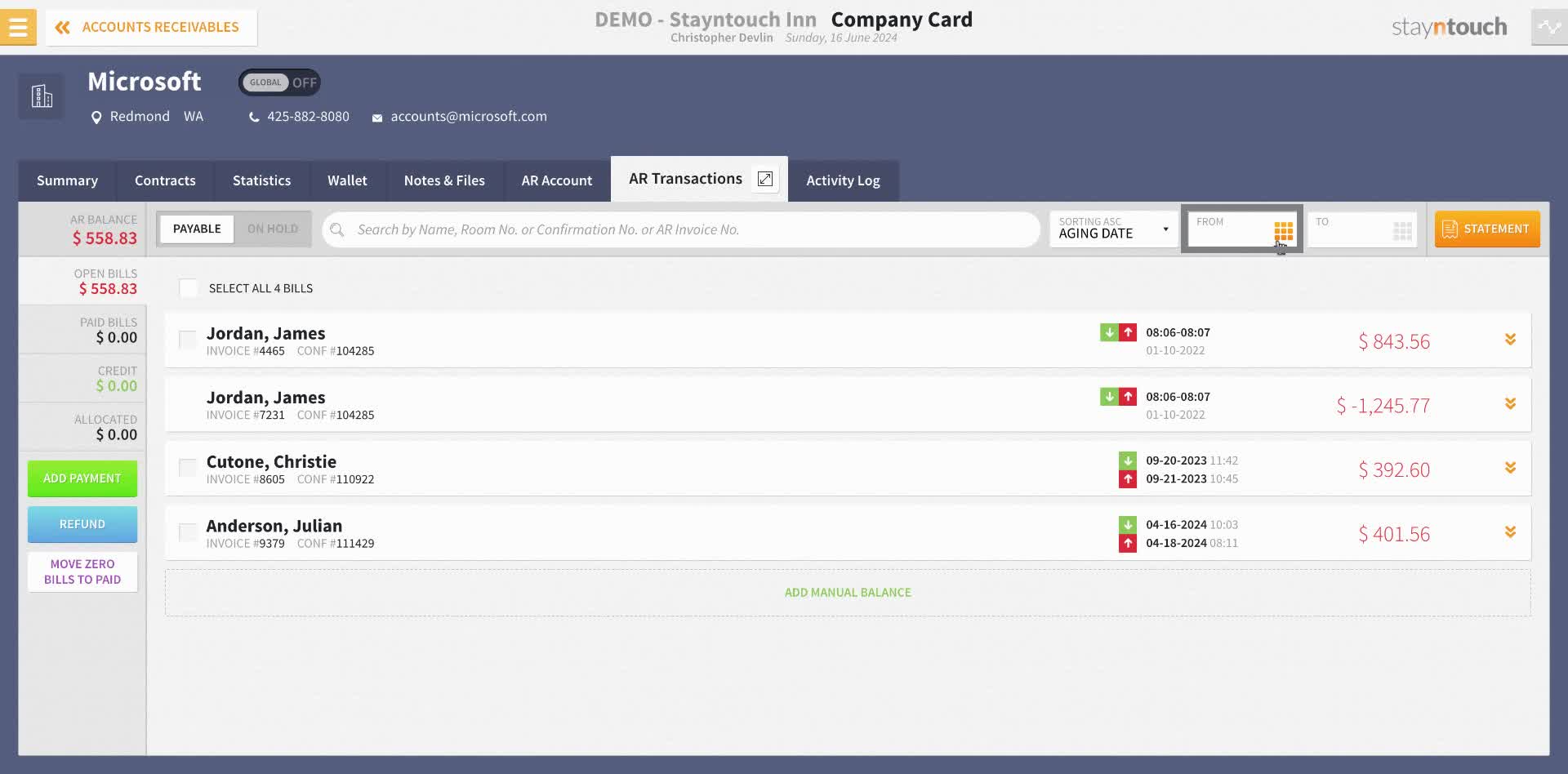Viewport: 1568px width, 774px height.
Task: Click Anderson arrival arrow icon
Action: point(1128,525)
